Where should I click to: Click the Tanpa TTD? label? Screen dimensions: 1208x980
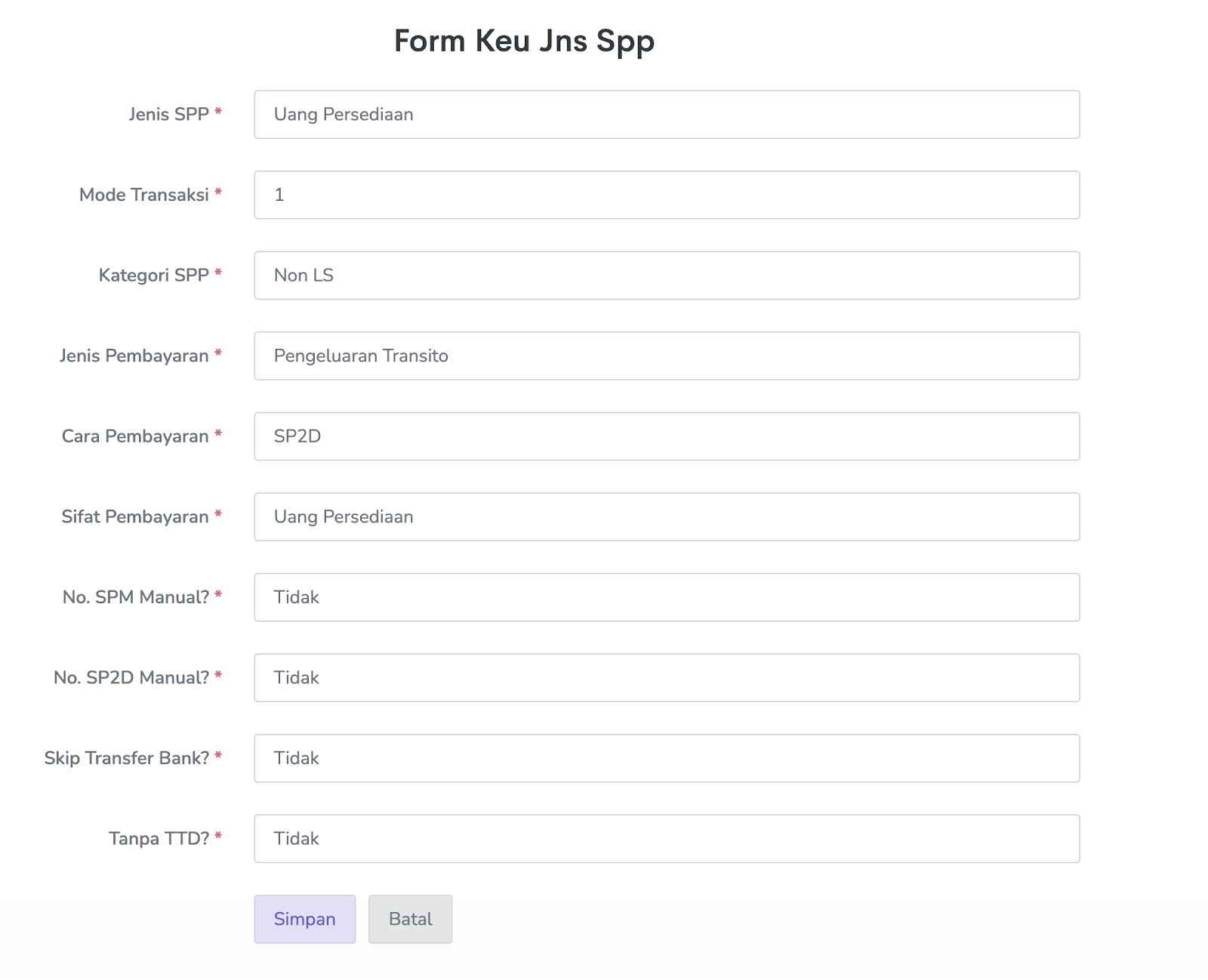159,839
